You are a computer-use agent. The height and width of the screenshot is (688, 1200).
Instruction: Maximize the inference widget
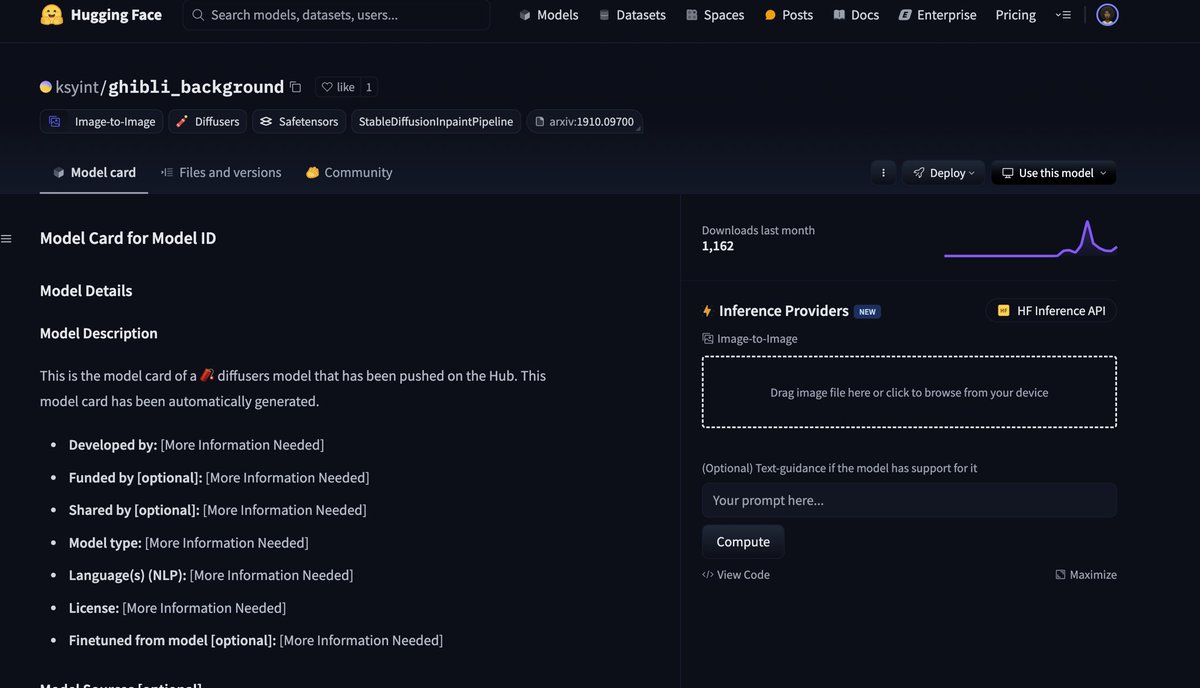click(x=1086, y=575)
